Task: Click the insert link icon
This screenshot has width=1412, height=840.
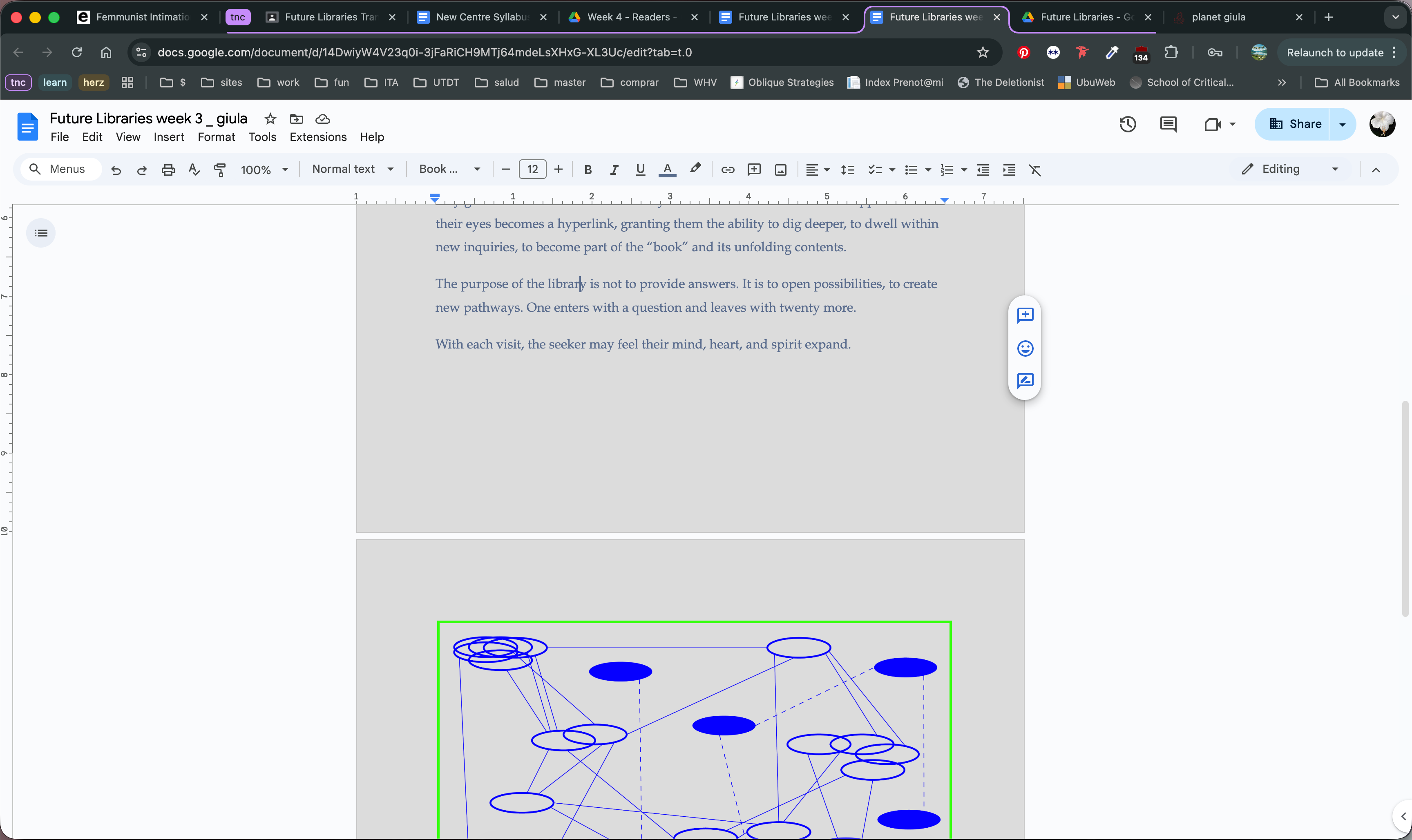Action: [727, 170]
